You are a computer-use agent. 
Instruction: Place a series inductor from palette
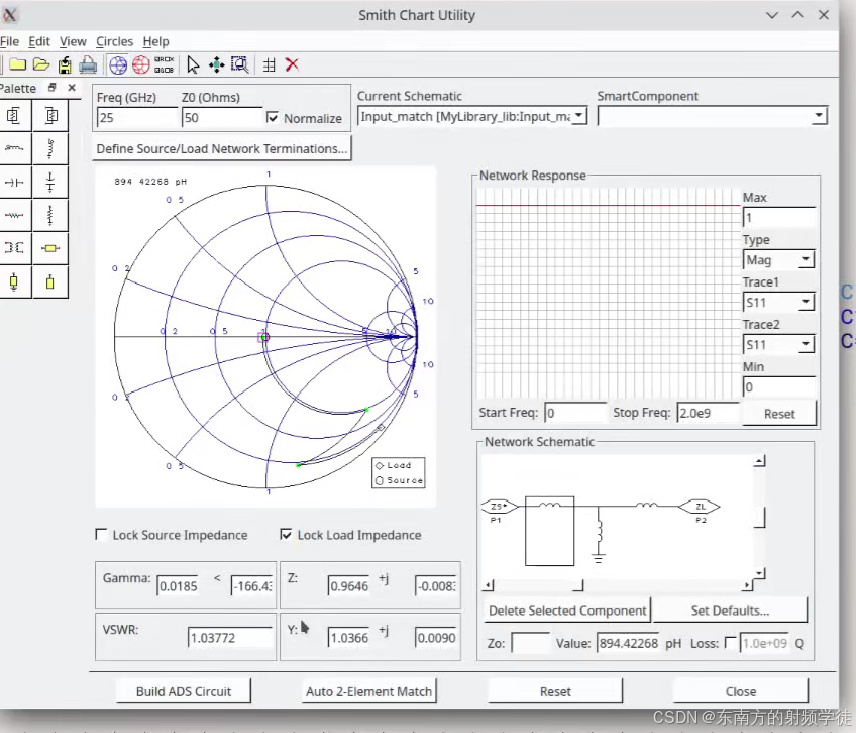[14, 148]
